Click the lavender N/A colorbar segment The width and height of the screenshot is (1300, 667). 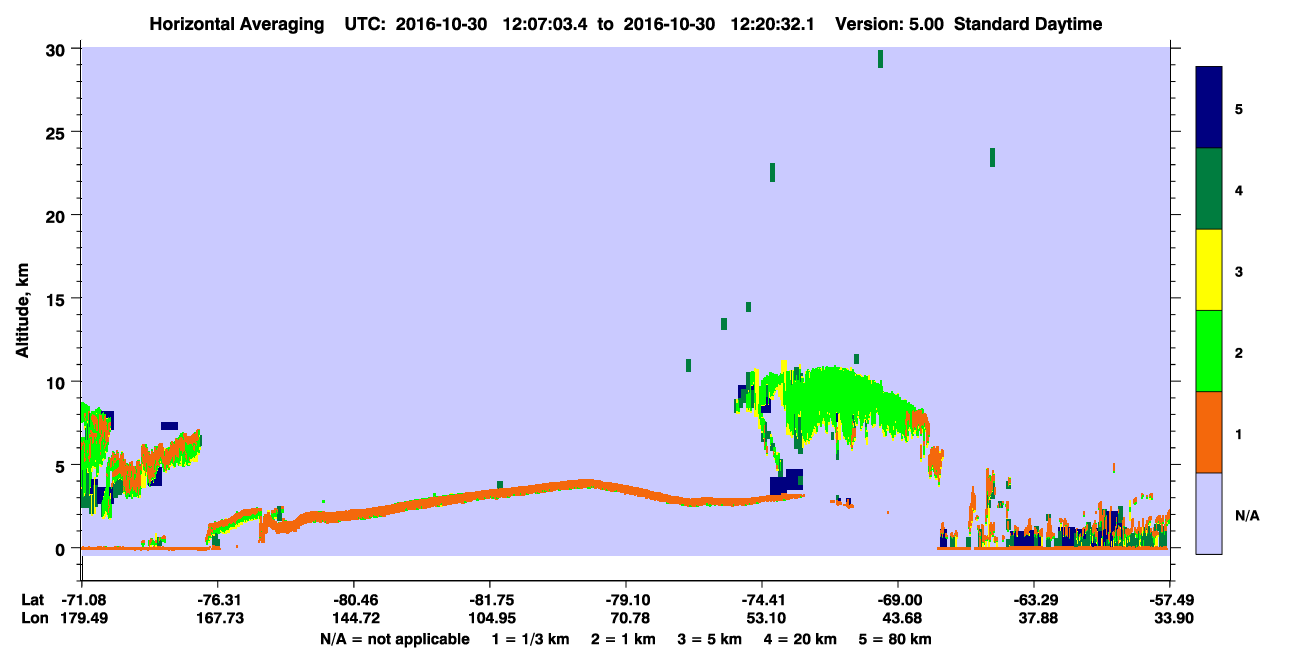point(1209,513)
